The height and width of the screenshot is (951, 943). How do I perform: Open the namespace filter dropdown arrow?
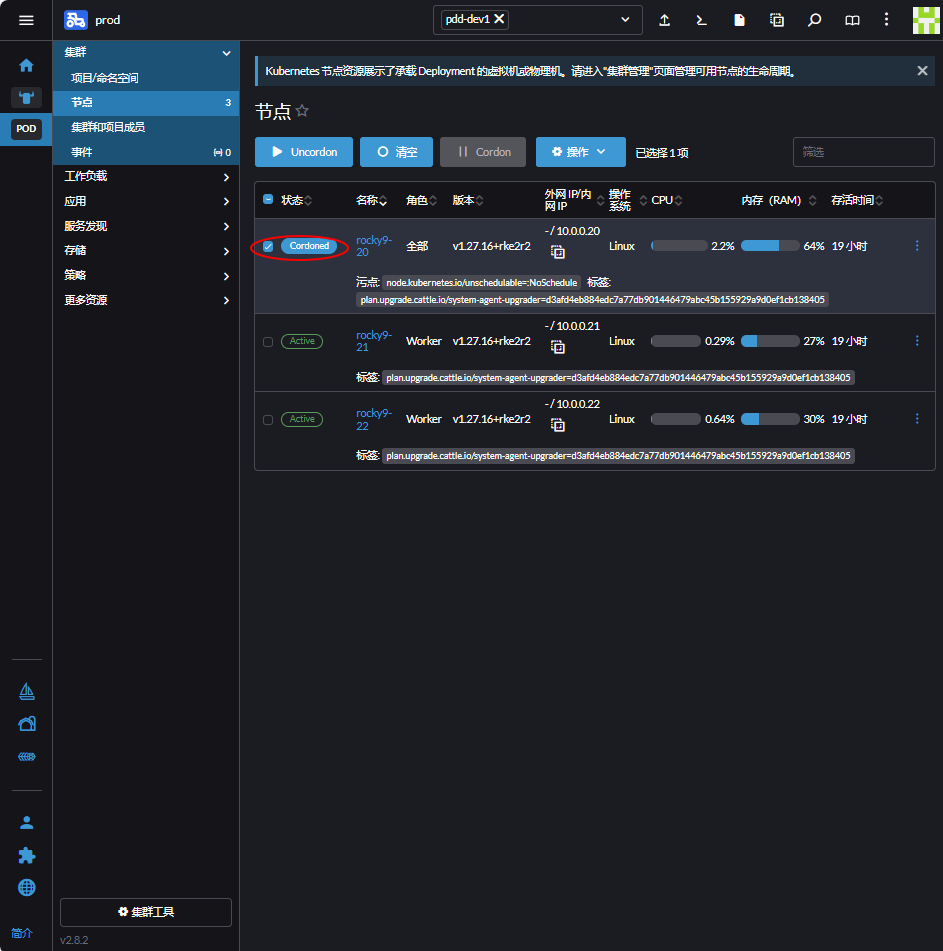click(x=625, y=19)
